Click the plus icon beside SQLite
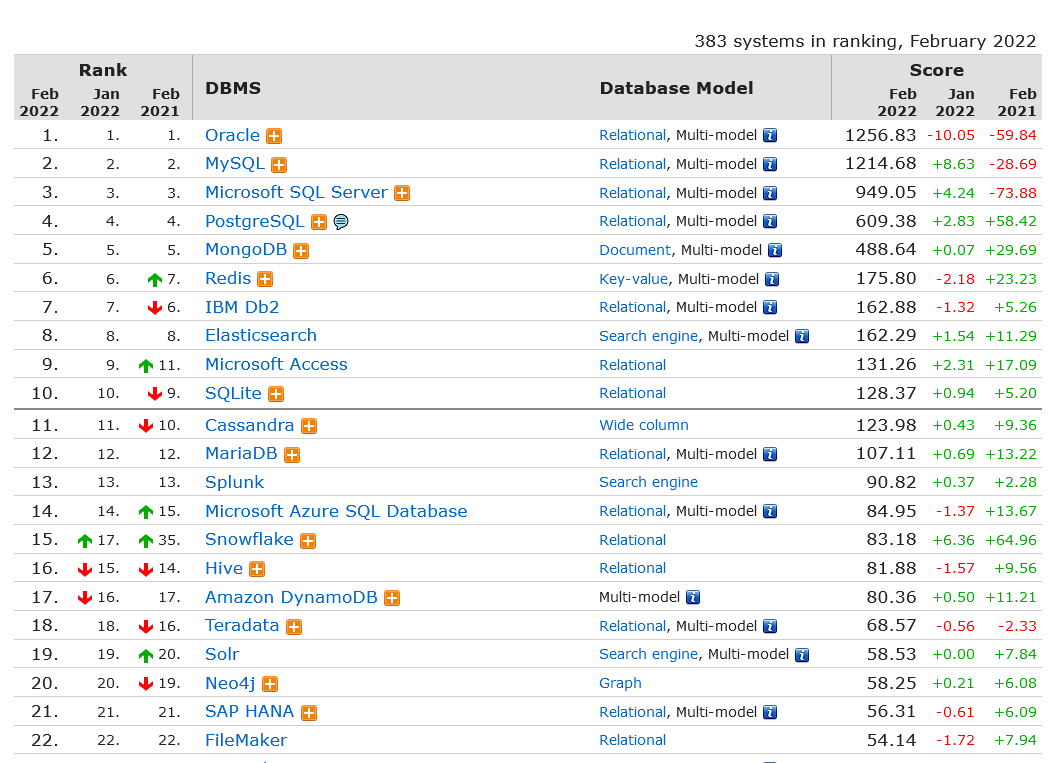Image resolution: width=1056 pixels, height=763 pixels. pos(276,394)
